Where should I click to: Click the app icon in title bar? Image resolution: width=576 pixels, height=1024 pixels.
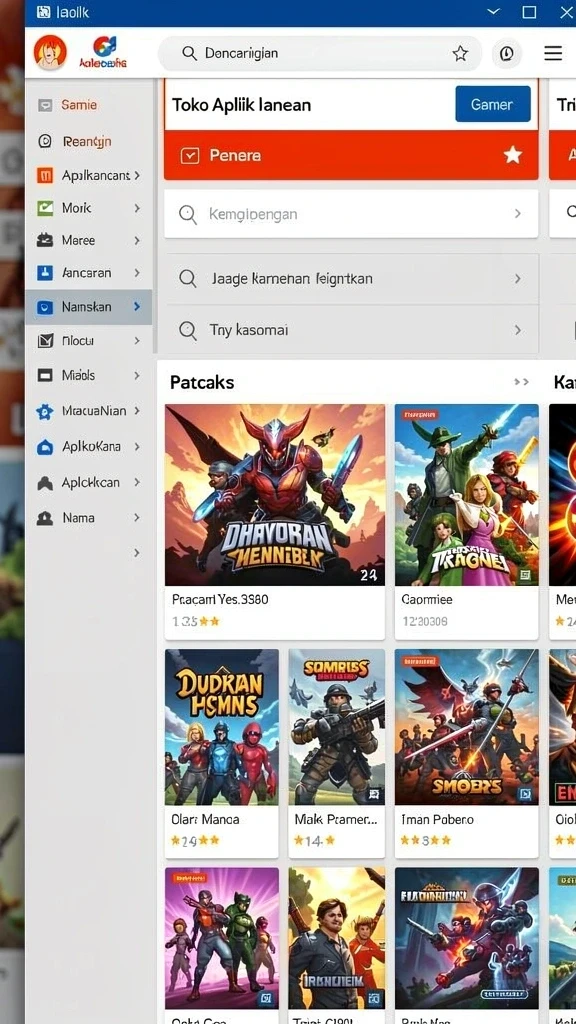point(44,12)
